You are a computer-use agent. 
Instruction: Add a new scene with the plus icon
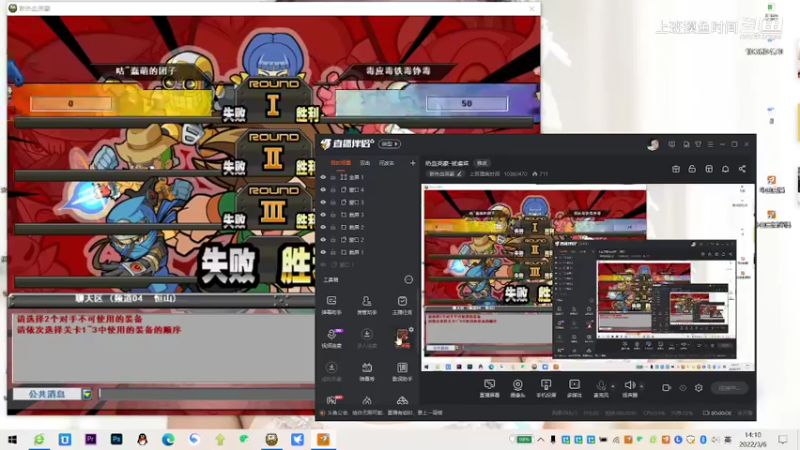point(412,163)
